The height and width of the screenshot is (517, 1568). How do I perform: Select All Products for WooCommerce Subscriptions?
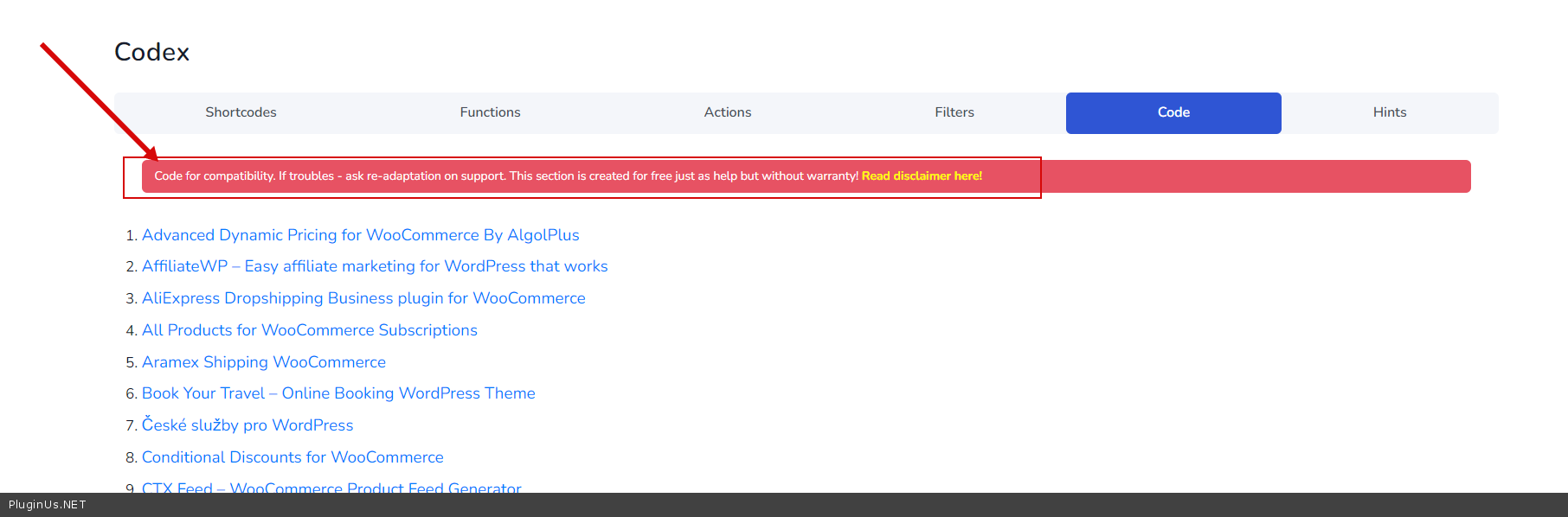coord(309,330)
